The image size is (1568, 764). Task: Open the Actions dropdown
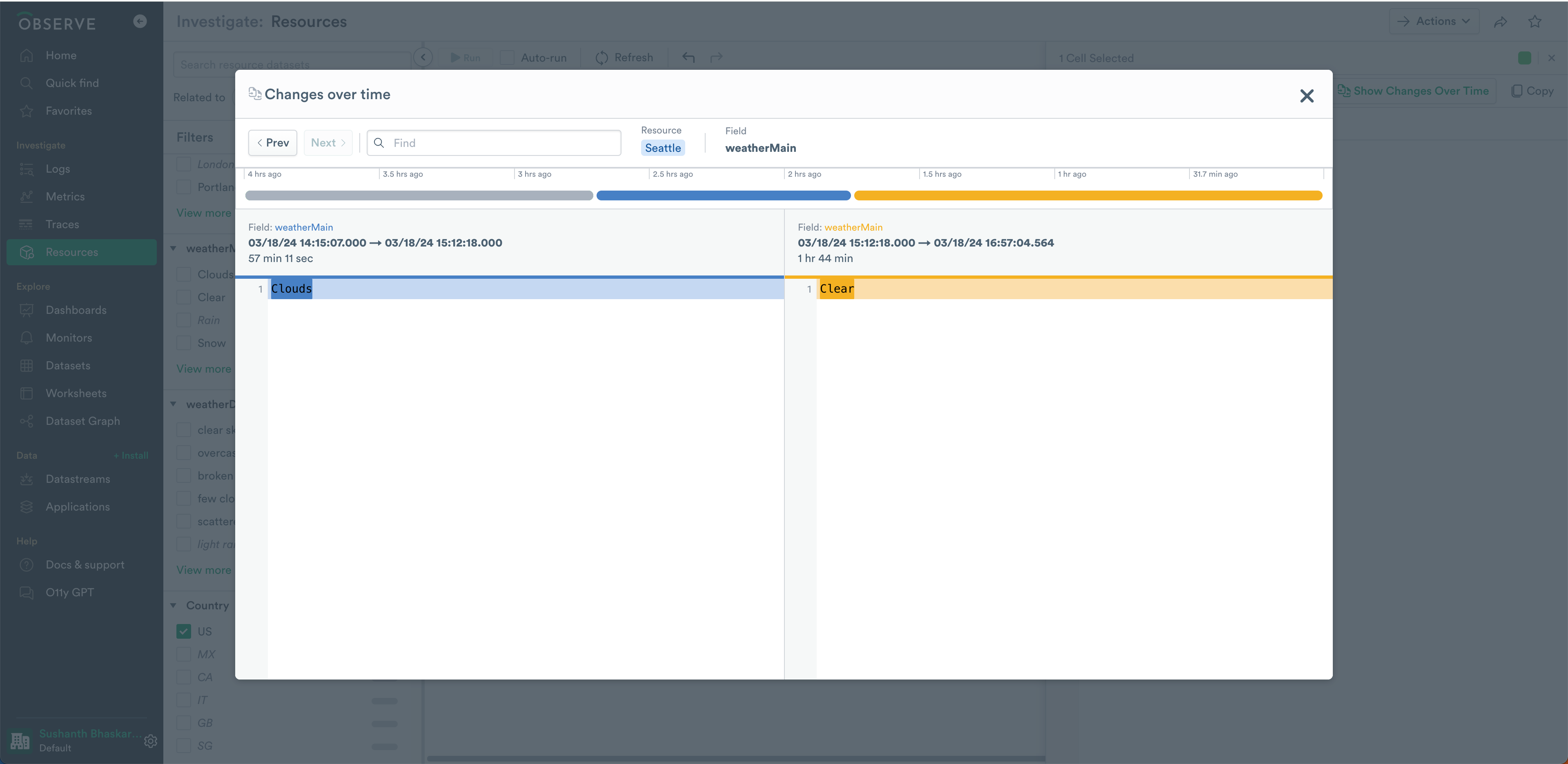tap(1434, 21)
